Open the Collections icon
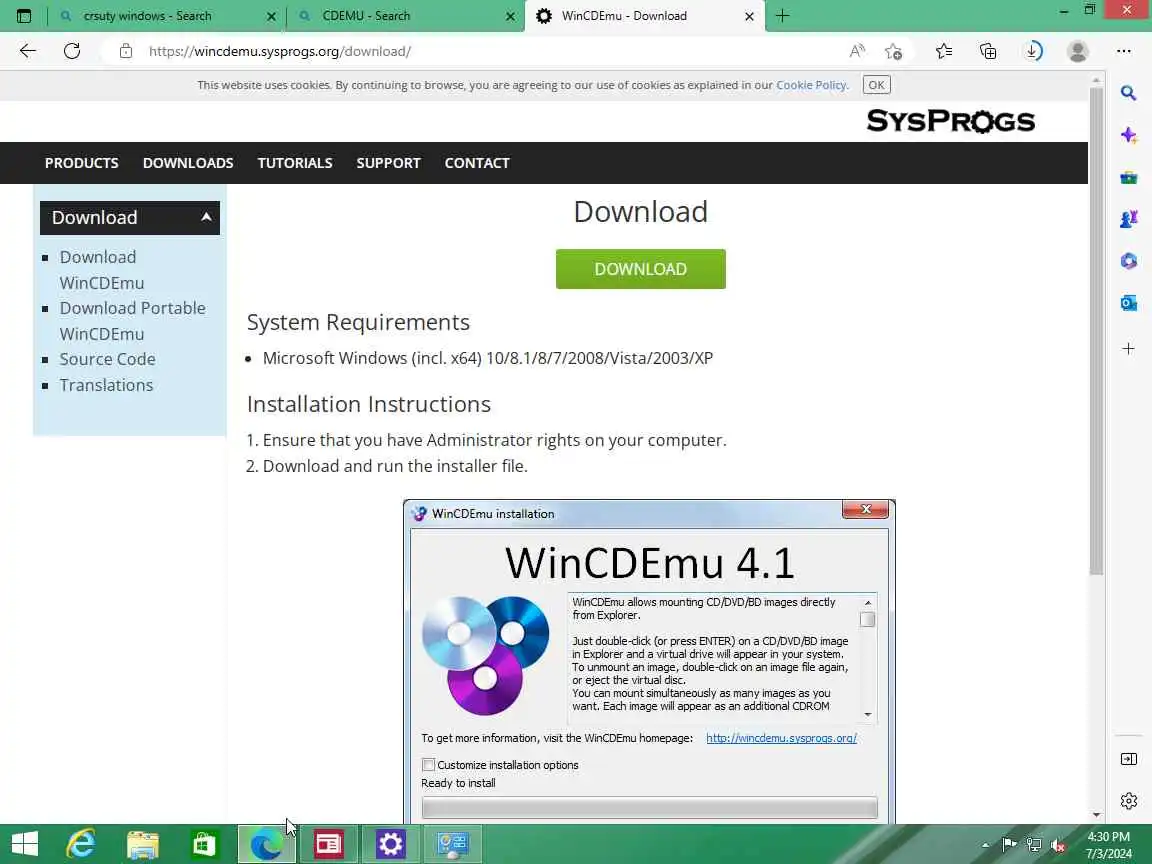The height and width of the screenshot is (864, 1152). [x=988, y=51]
